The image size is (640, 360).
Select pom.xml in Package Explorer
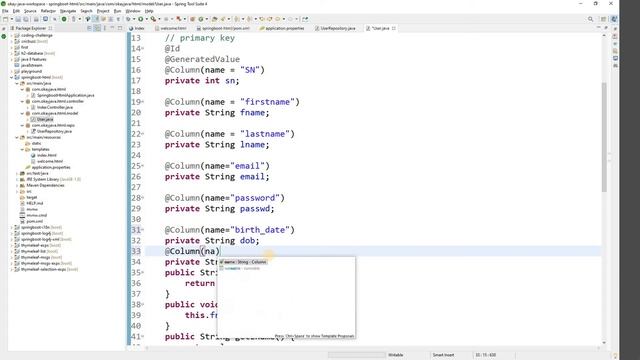coord(34,221)
